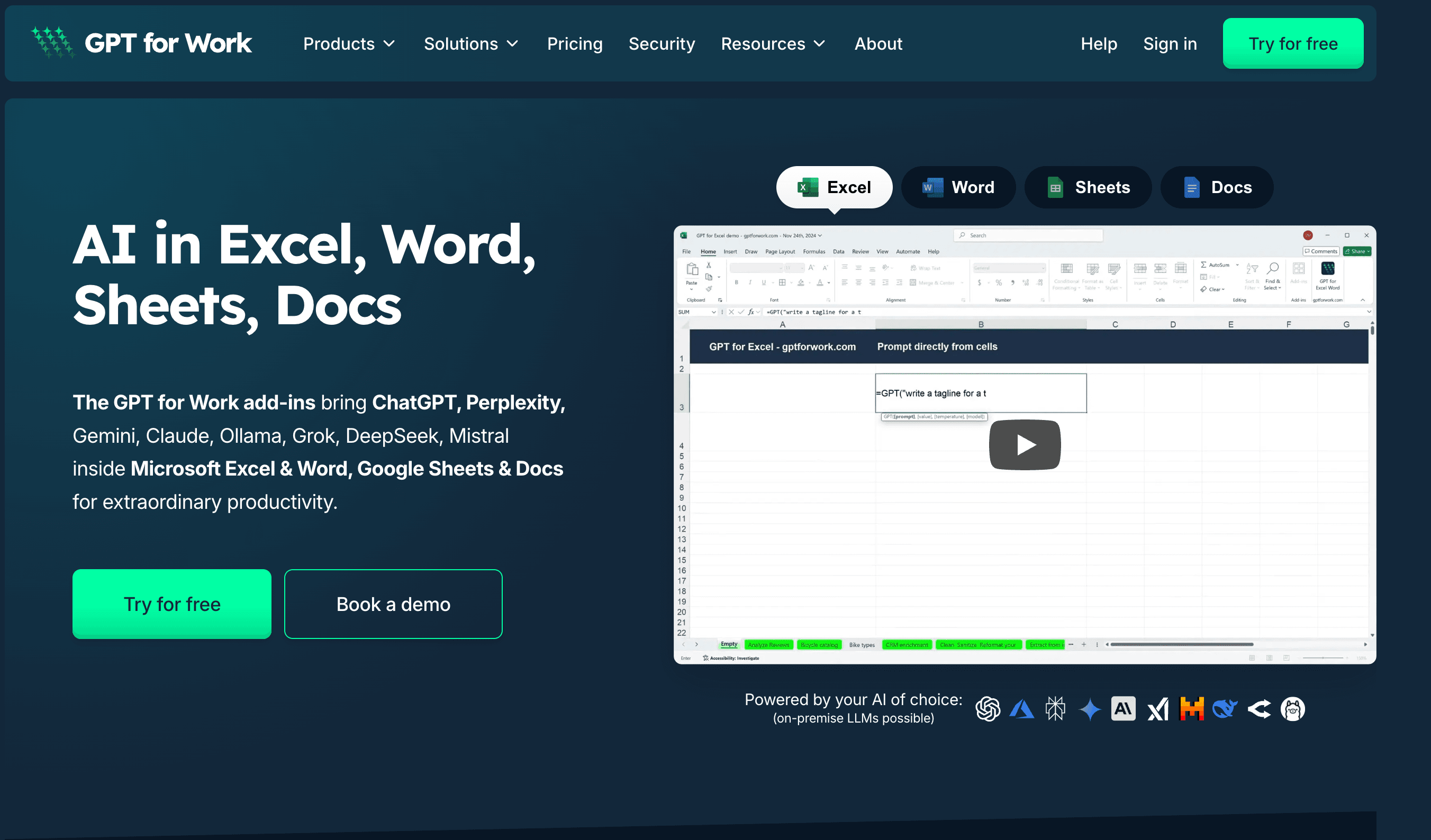Play the Excel demo video
The image size is (1431, 840).
pyautogui.click(x=1025, y=444)
